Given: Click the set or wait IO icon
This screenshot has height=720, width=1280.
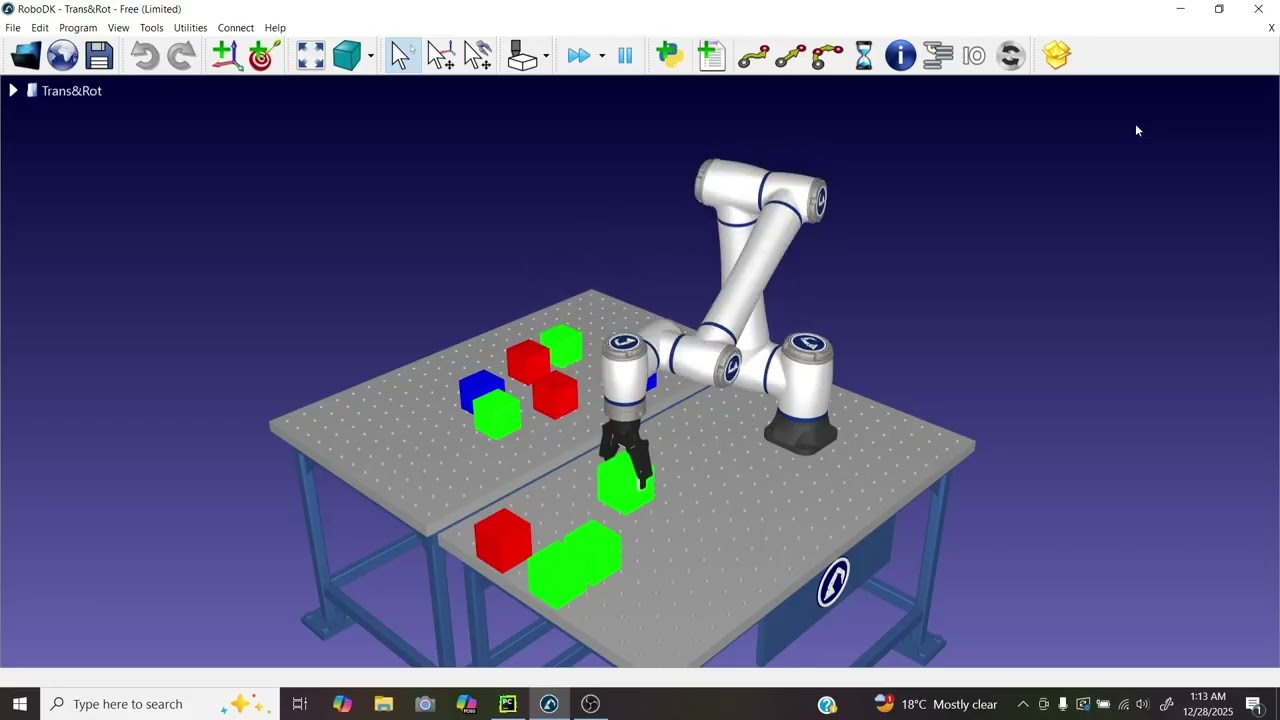Looking at the screenshot, I should [974, 56].
